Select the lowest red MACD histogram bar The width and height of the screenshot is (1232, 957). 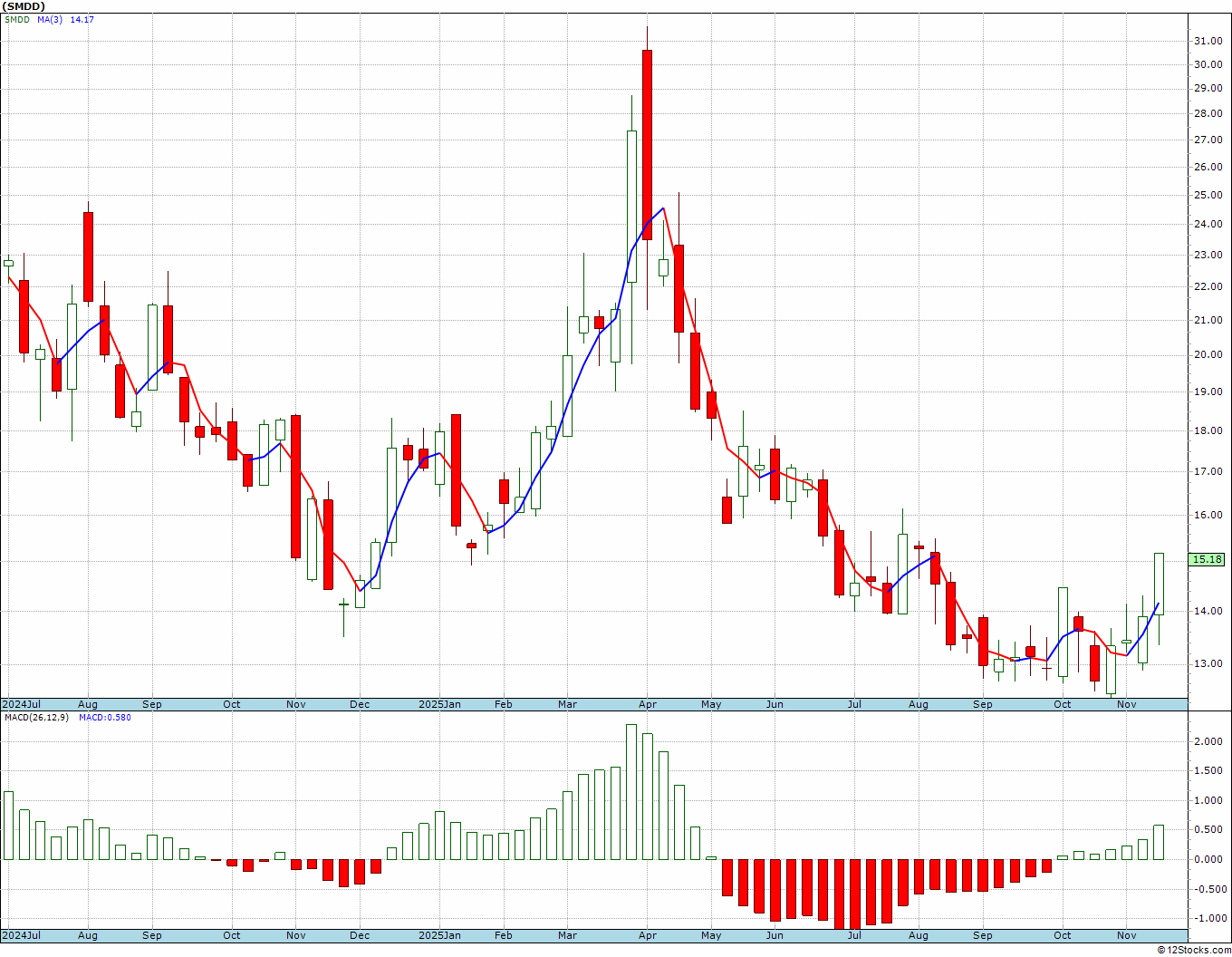(x=855, y=894)
